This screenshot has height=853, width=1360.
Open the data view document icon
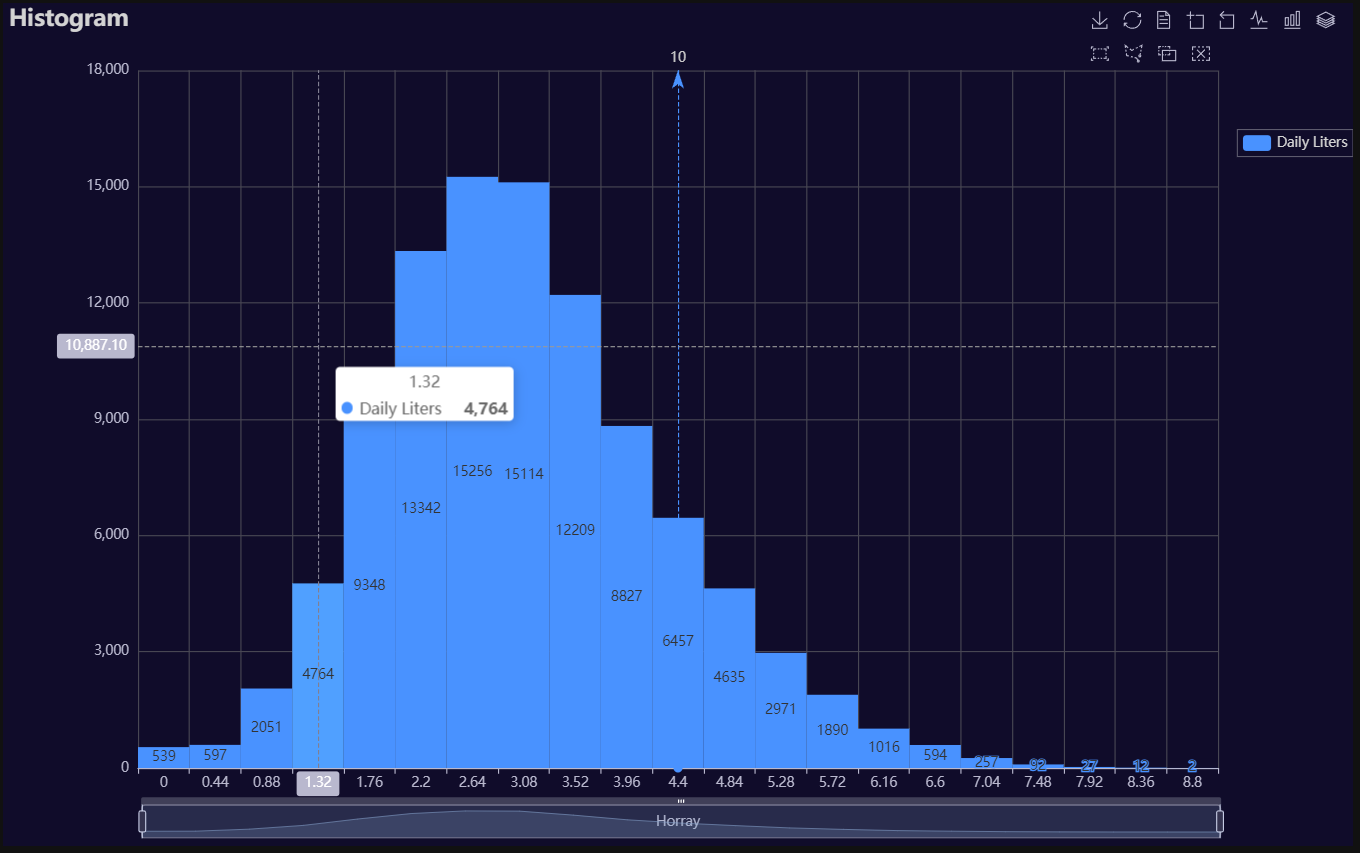coord(1164,20)
